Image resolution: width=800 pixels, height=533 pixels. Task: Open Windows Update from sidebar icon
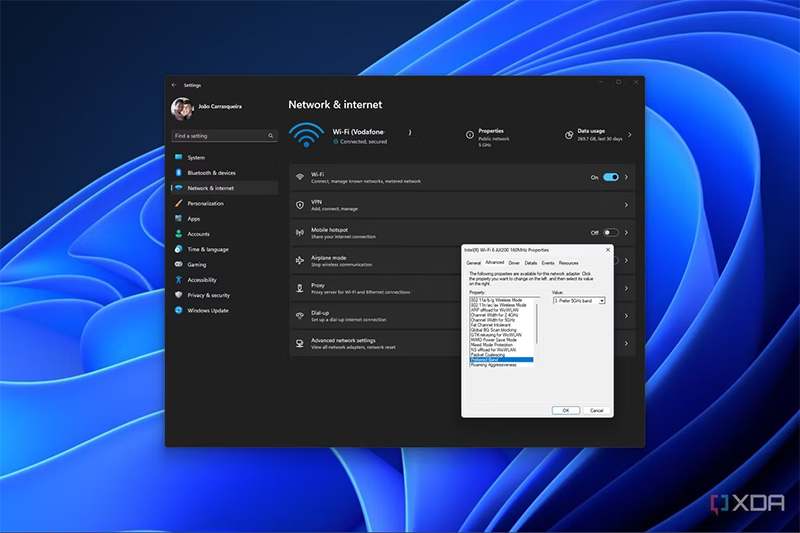point(179,311)
